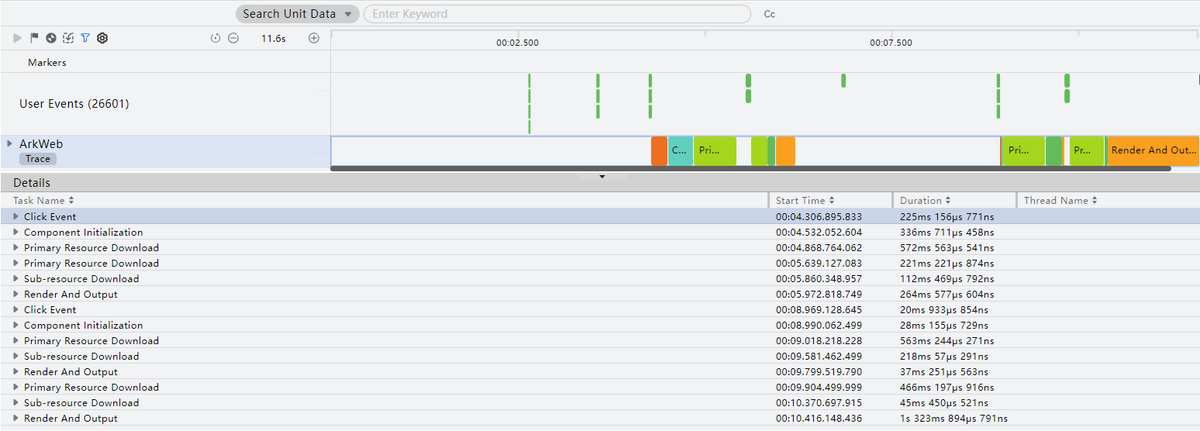1200x431 pixels.
Task: Open settings via the gear icon
Action: pos(102,38)
